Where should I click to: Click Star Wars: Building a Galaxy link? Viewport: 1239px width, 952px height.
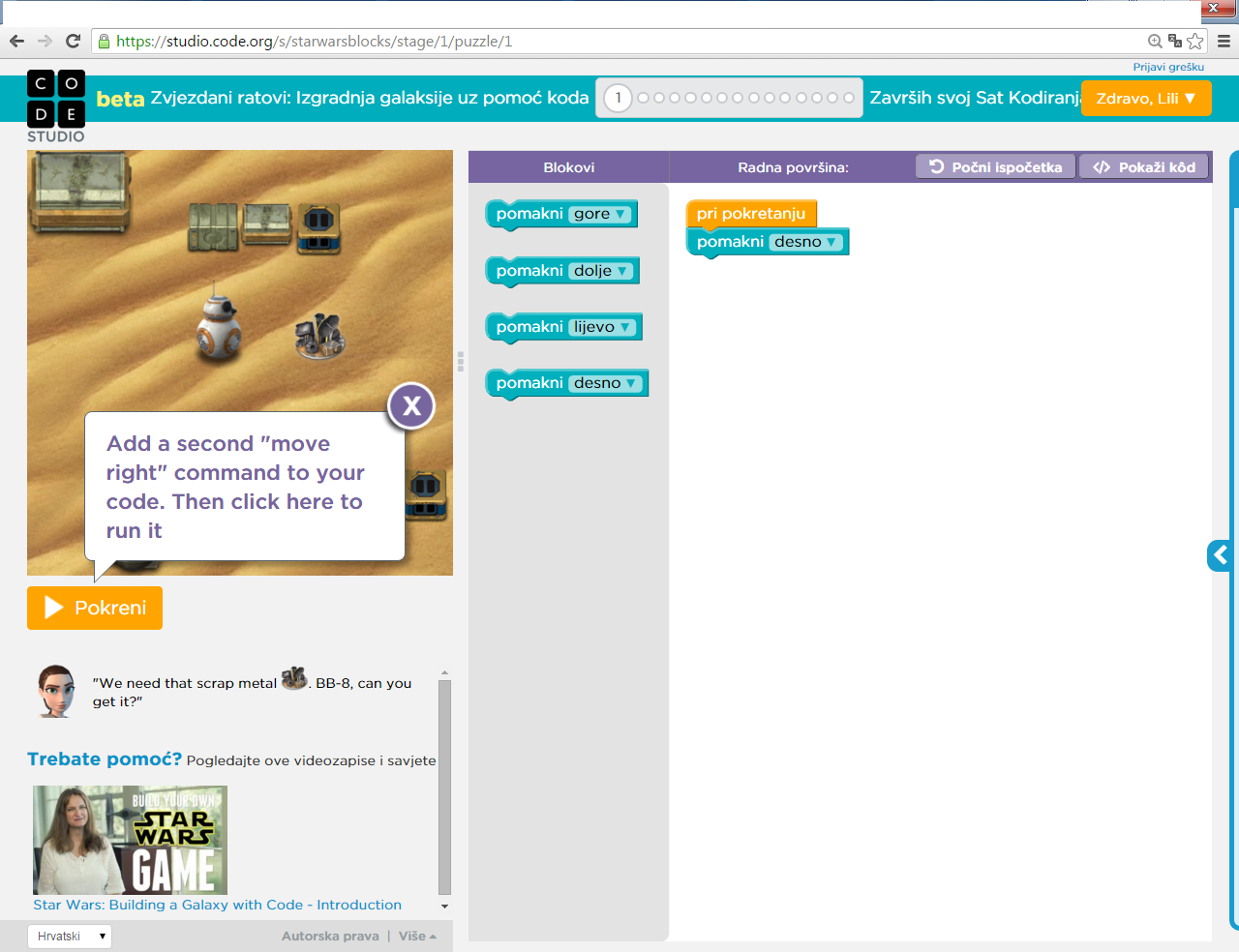click(217, 905)
